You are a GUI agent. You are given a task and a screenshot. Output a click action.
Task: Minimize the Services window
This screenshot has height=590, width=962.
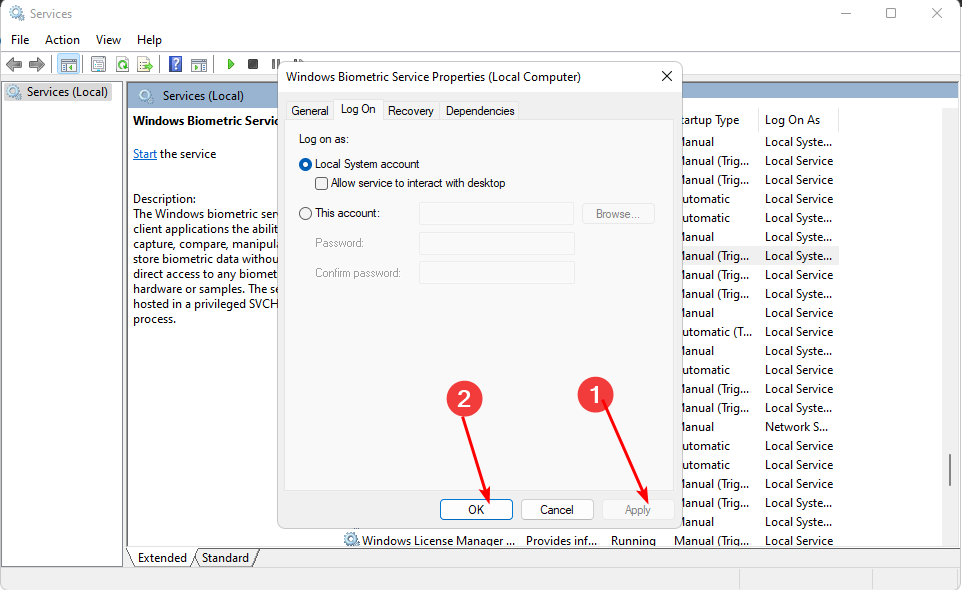846,13
